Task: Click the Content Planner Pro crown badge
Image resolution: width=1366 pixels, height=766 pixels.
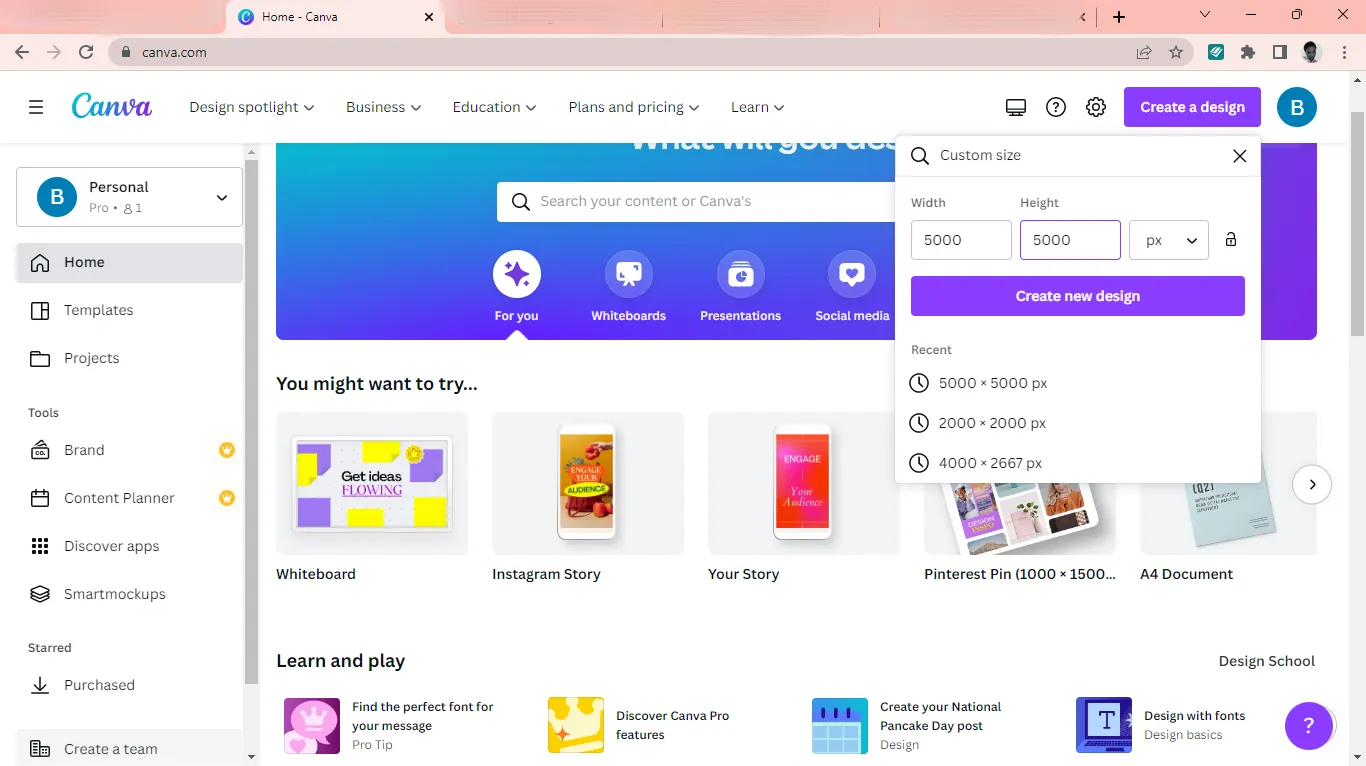Action: coord(227,498)
